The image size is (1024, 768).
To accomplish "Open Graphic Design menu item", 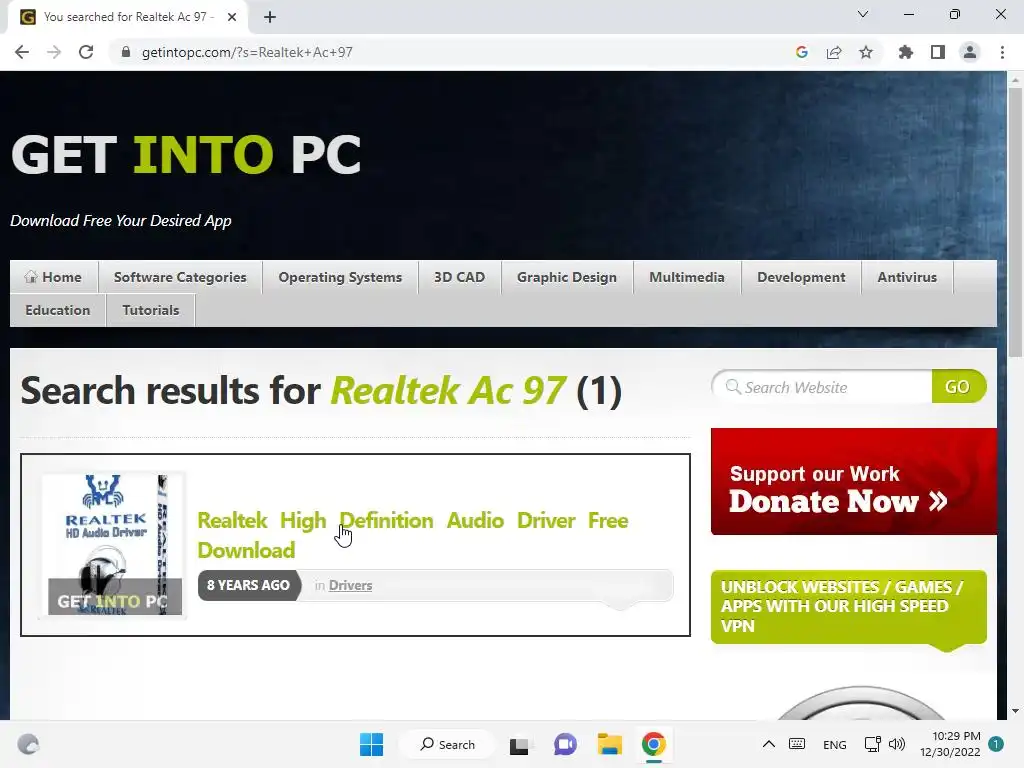I will tap(567, 277).
